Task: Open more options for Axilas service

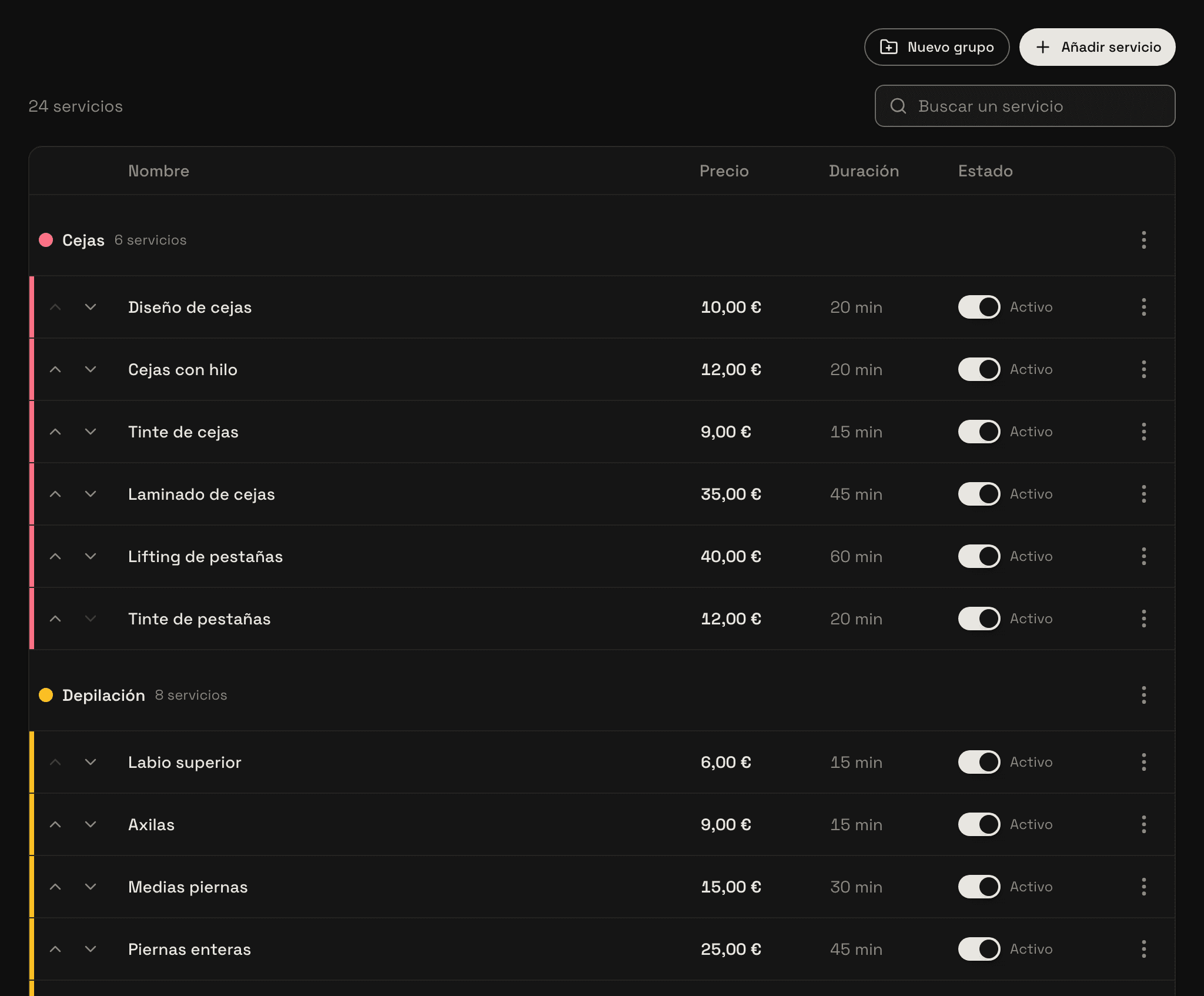Action: click(1143, 824)
